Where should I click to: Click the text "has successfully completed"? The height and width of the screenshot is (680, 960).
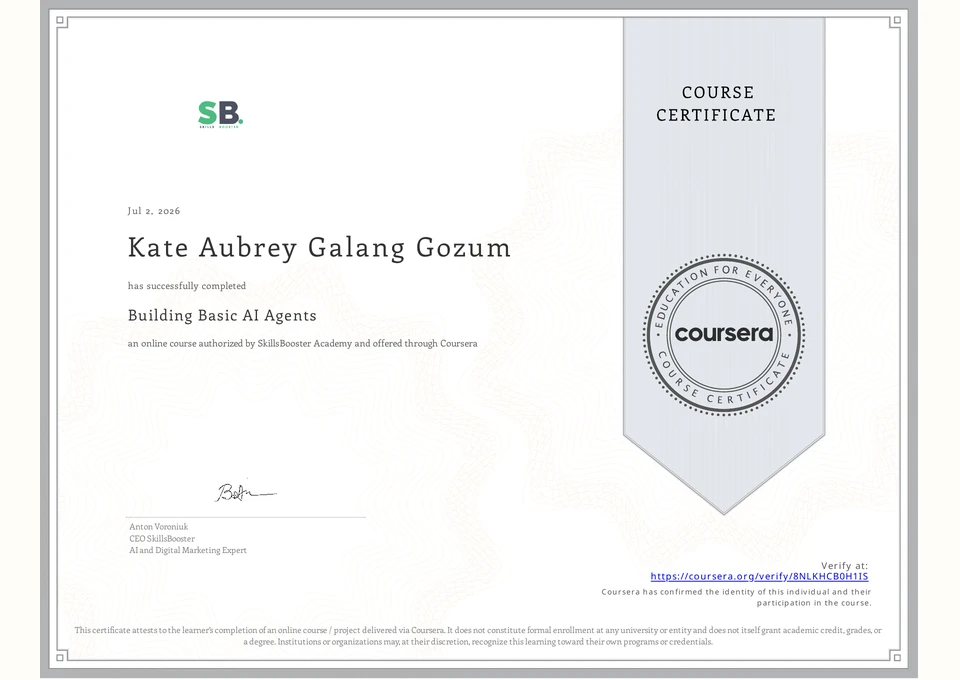coord(187,286)
